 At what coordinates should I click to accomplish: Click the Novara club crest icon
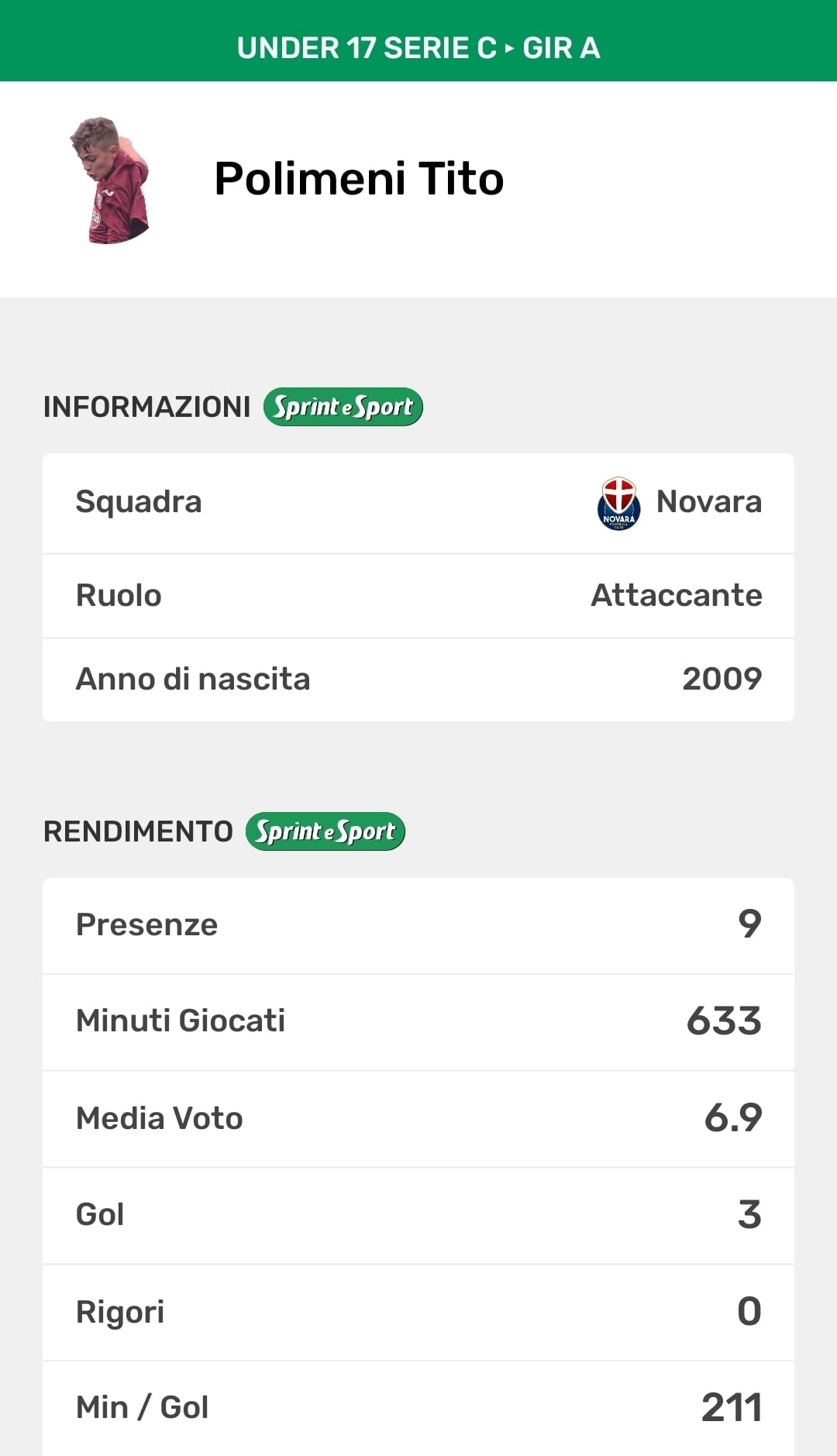click(618, 503)
